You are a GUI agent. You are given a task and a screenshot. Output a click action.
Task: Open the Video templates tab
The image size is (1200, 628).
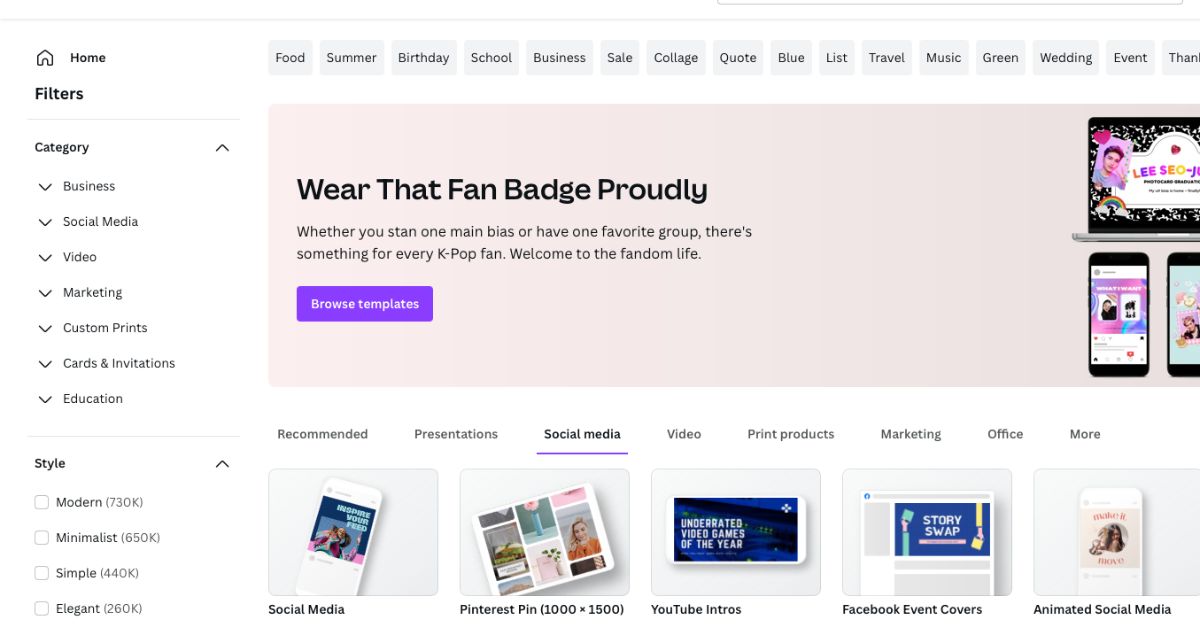[684, 433]
